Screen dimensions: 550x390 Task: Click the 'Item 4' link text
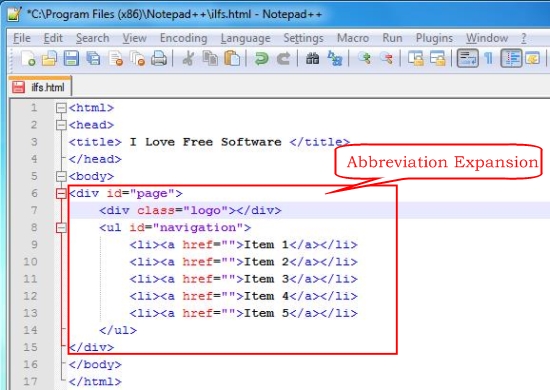point(266,296)
